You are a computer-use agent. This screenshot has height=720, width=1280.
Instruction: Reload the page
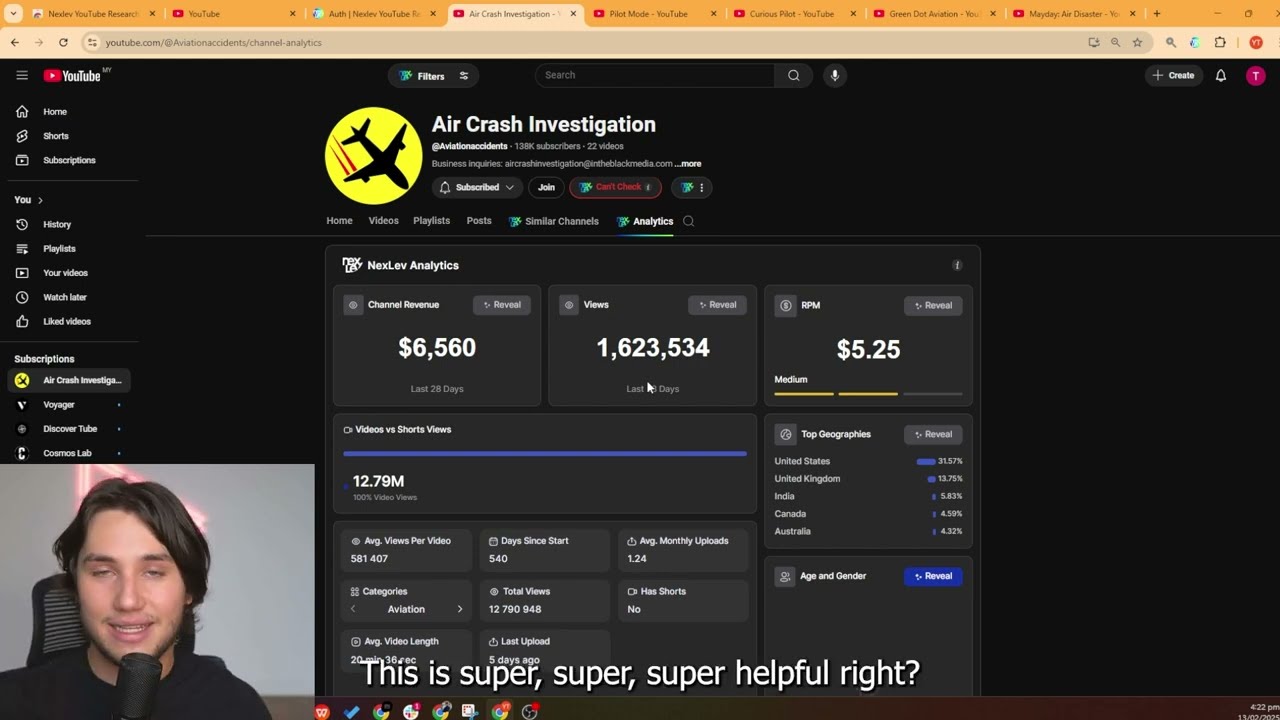click(63, 42)
